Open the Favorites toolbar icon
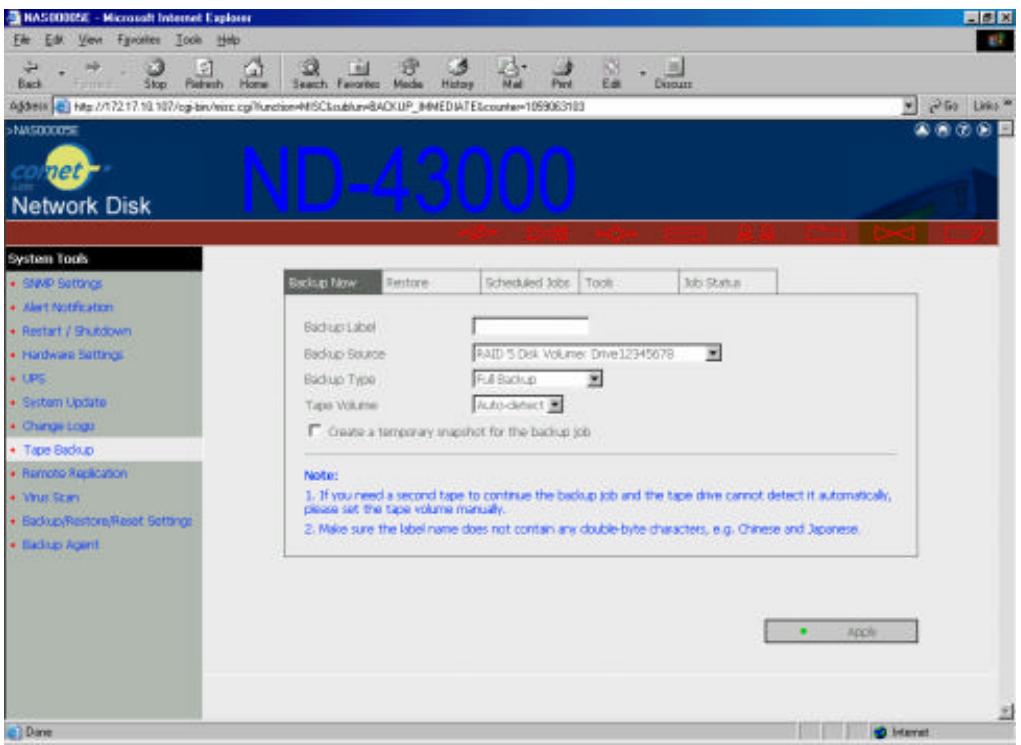Image resolution: width=1021 pixels, height=745 pixels. click(x=358, y=67)
